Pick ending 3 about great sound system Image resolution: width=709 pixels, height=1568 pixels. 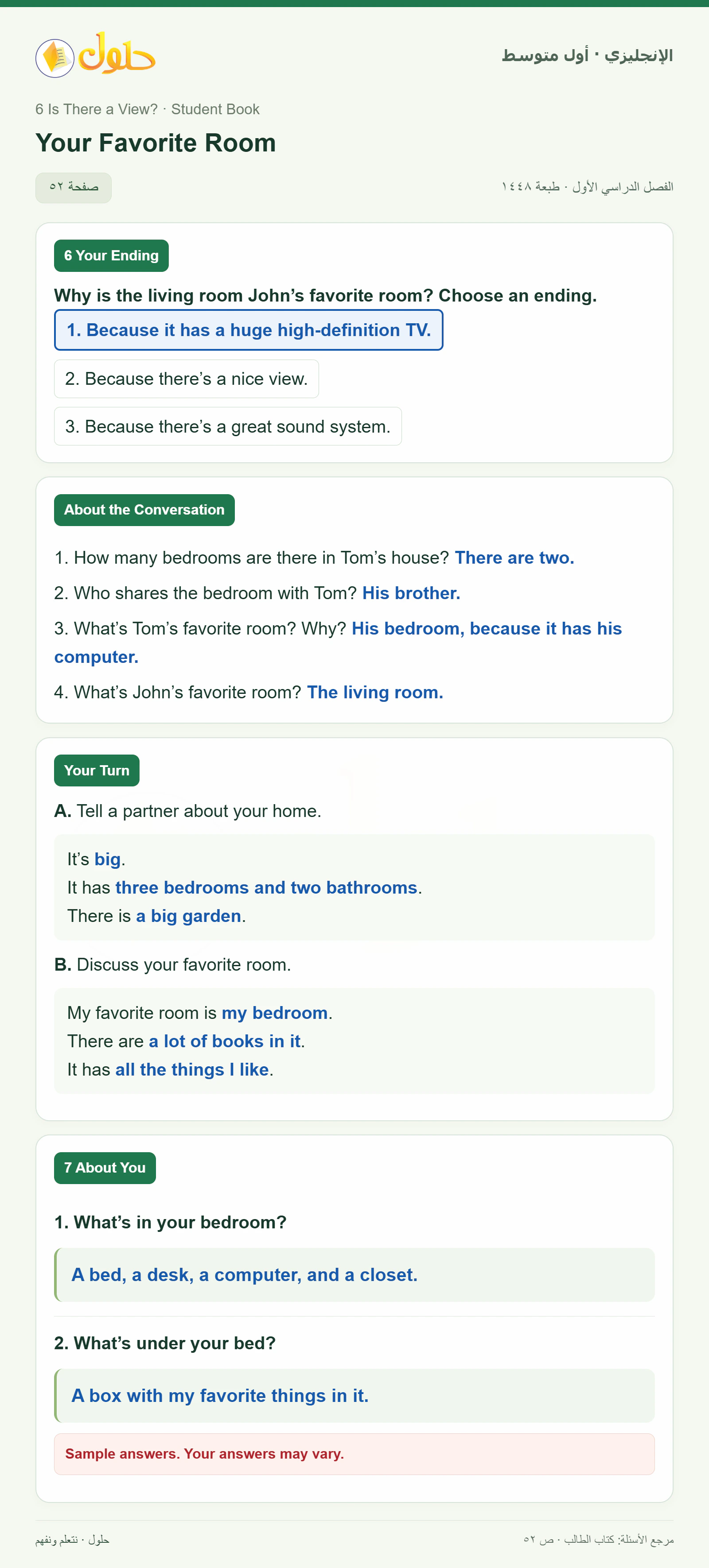pyautogui.click(x=228, y=426)
